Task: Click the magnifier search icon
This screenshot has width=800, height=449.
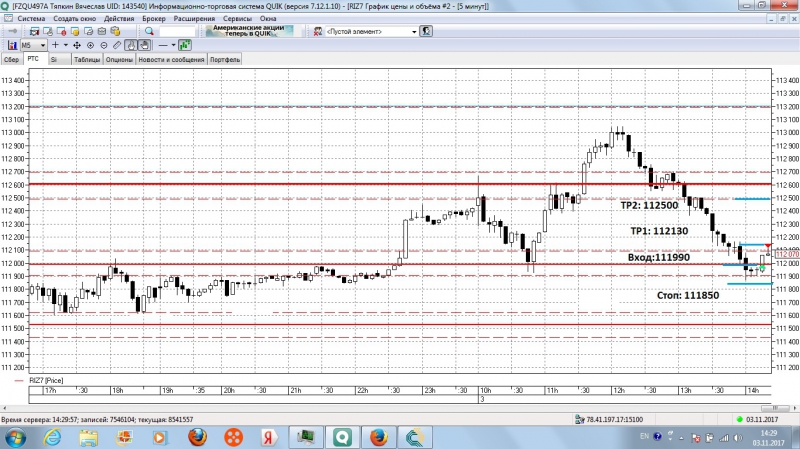Action: pos(149,32)
